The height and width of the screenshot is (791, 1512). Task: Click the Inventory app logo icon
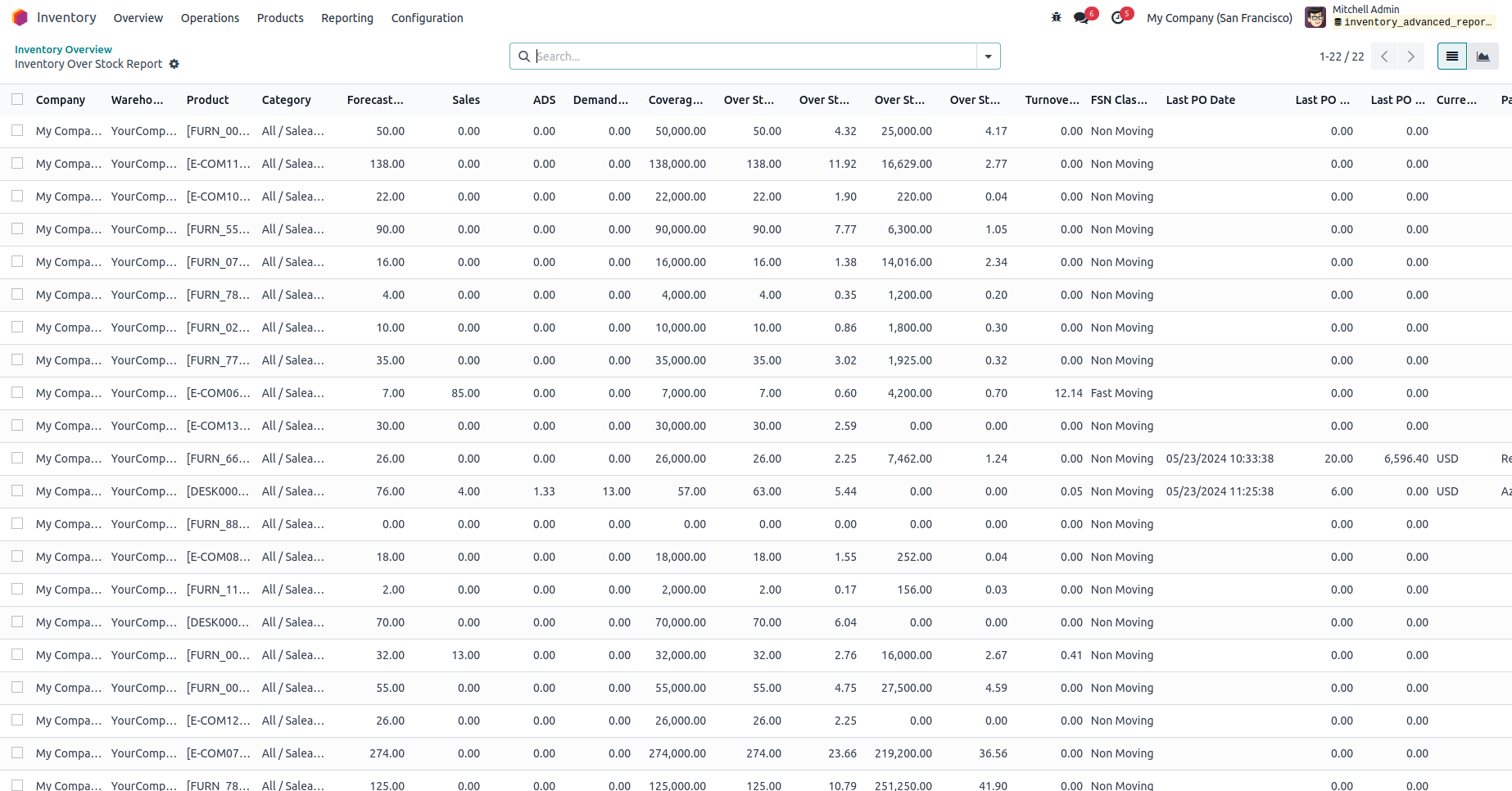[x=20, y=17]
